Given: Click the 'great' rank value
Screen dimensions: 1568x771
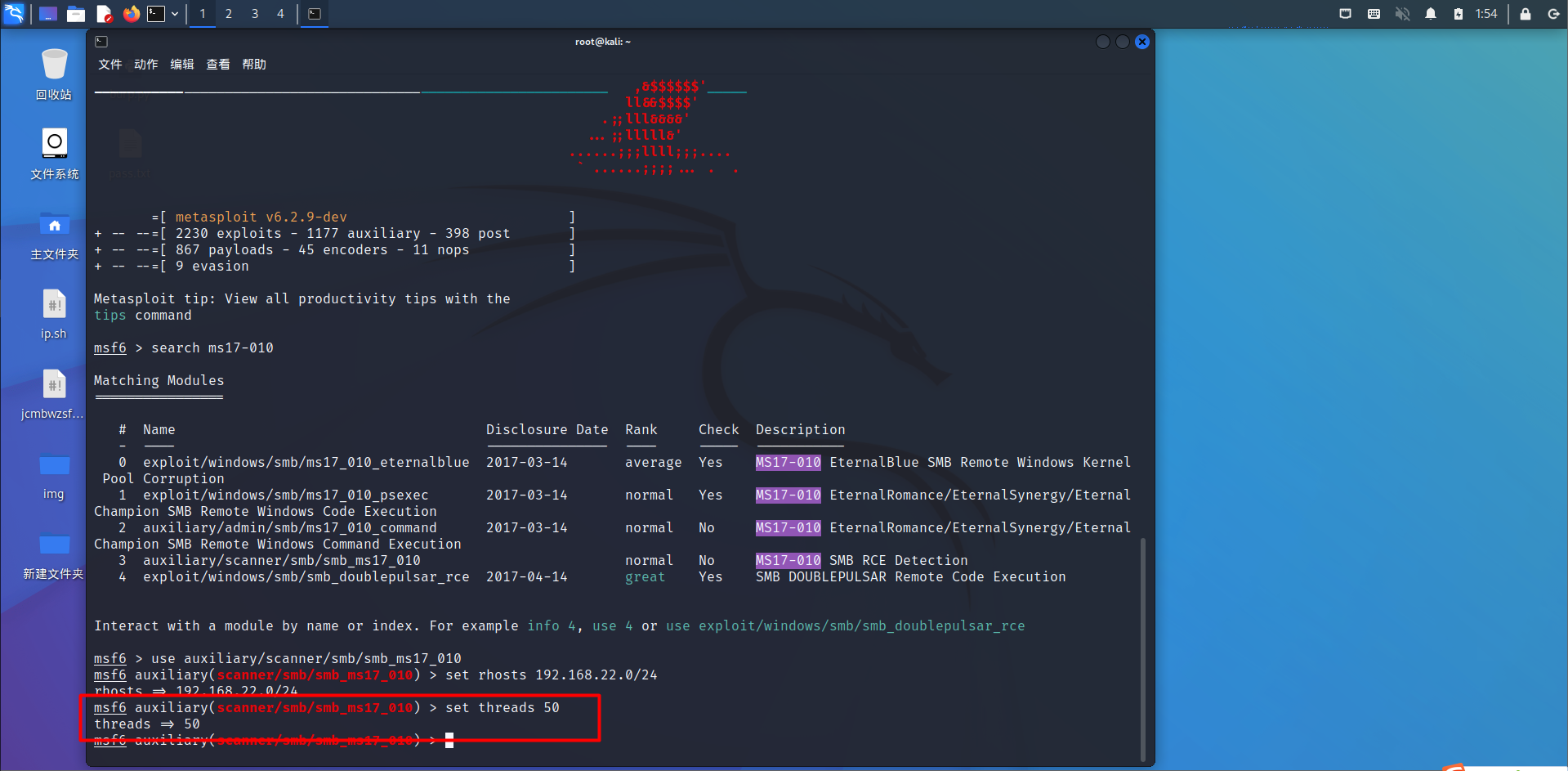Looking at the screenshot, I should coord(646,577).
